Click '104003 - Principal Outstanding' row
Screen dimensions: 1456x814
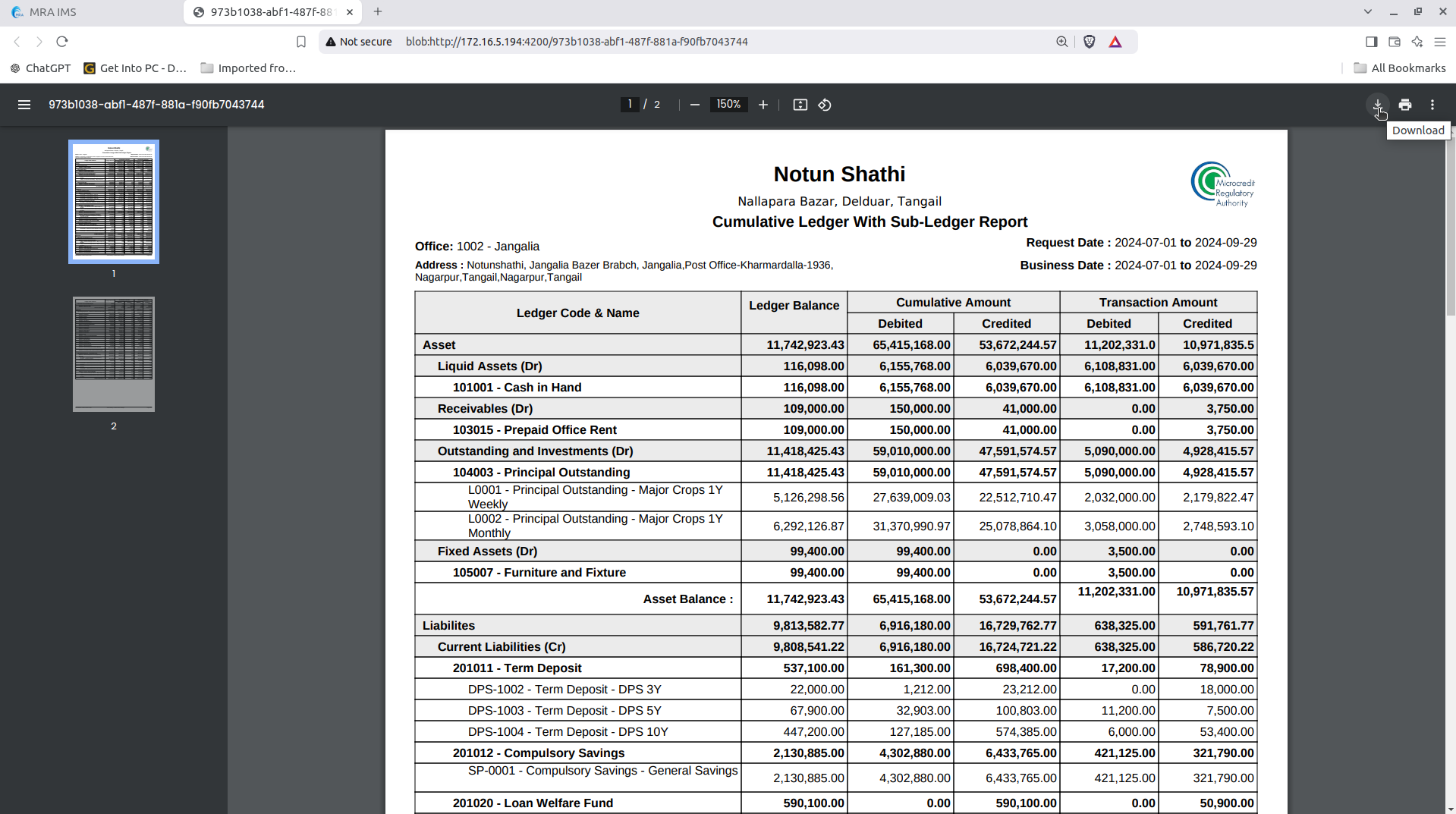click(x=835, y=473)
